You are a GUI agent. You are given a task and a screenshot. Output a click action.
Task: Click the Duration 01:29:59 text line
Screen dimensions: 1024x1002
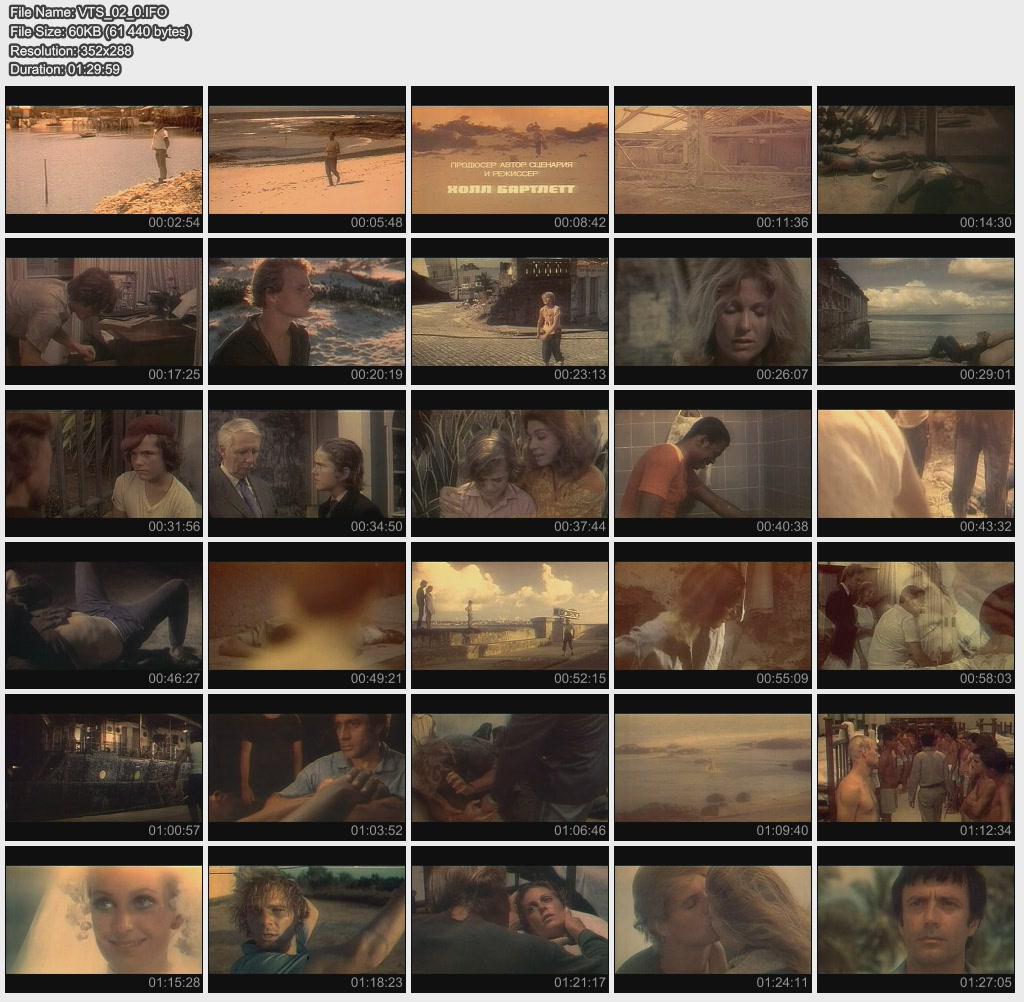point(65,69)
